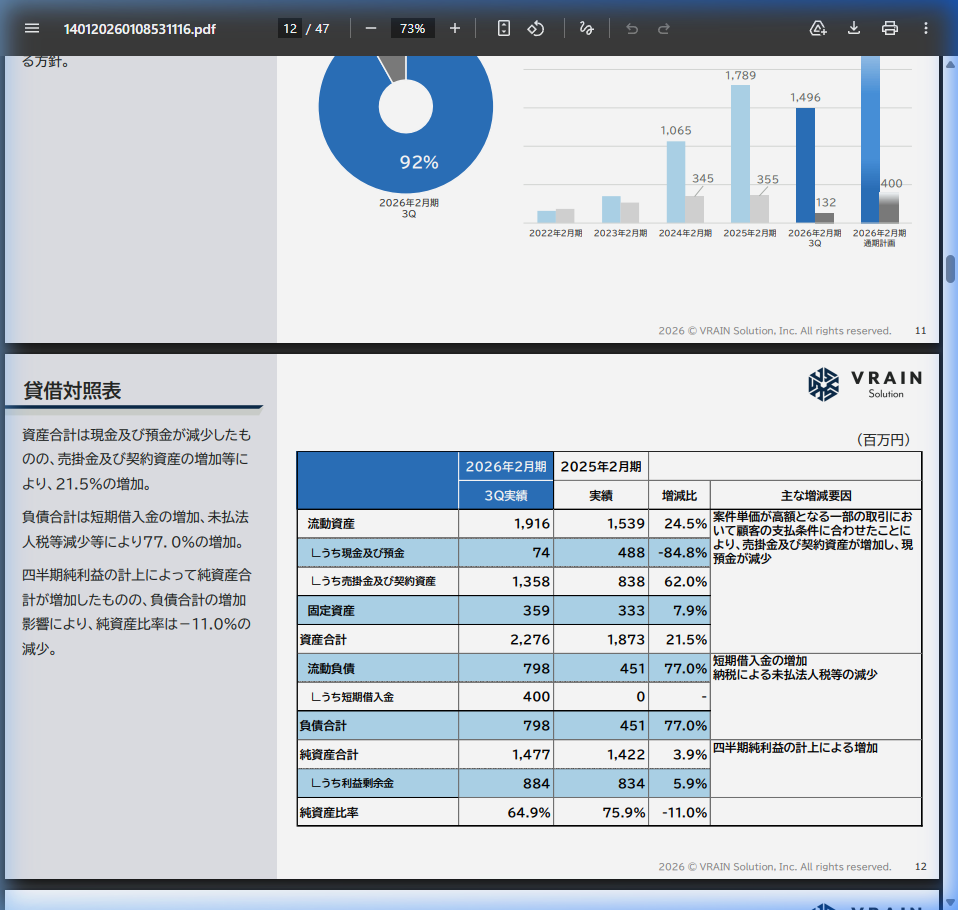This screenshot has width=958, height=910.
Task: Print the document
Action: click(890, 28)
